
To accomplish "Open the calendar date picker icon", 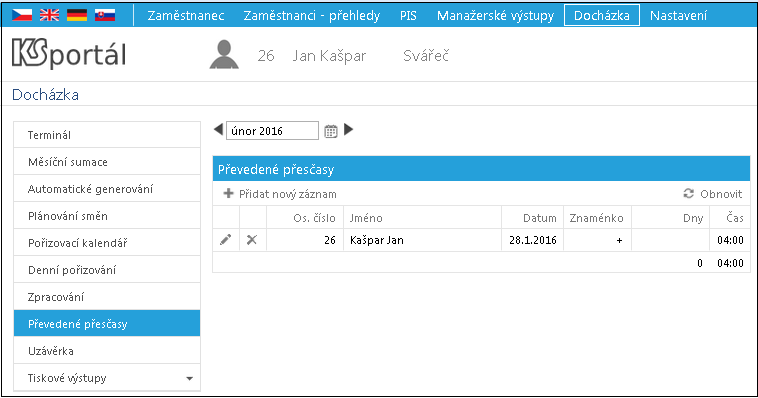I will click(x=331, y=131).
